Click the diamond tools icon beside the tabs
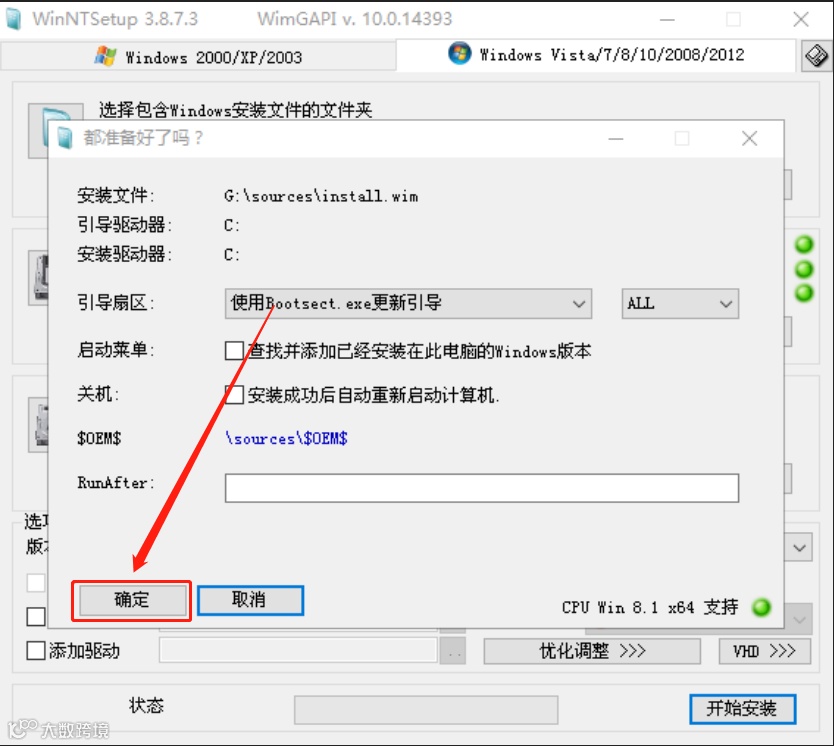Screen dimensions: 834x746 816,55
